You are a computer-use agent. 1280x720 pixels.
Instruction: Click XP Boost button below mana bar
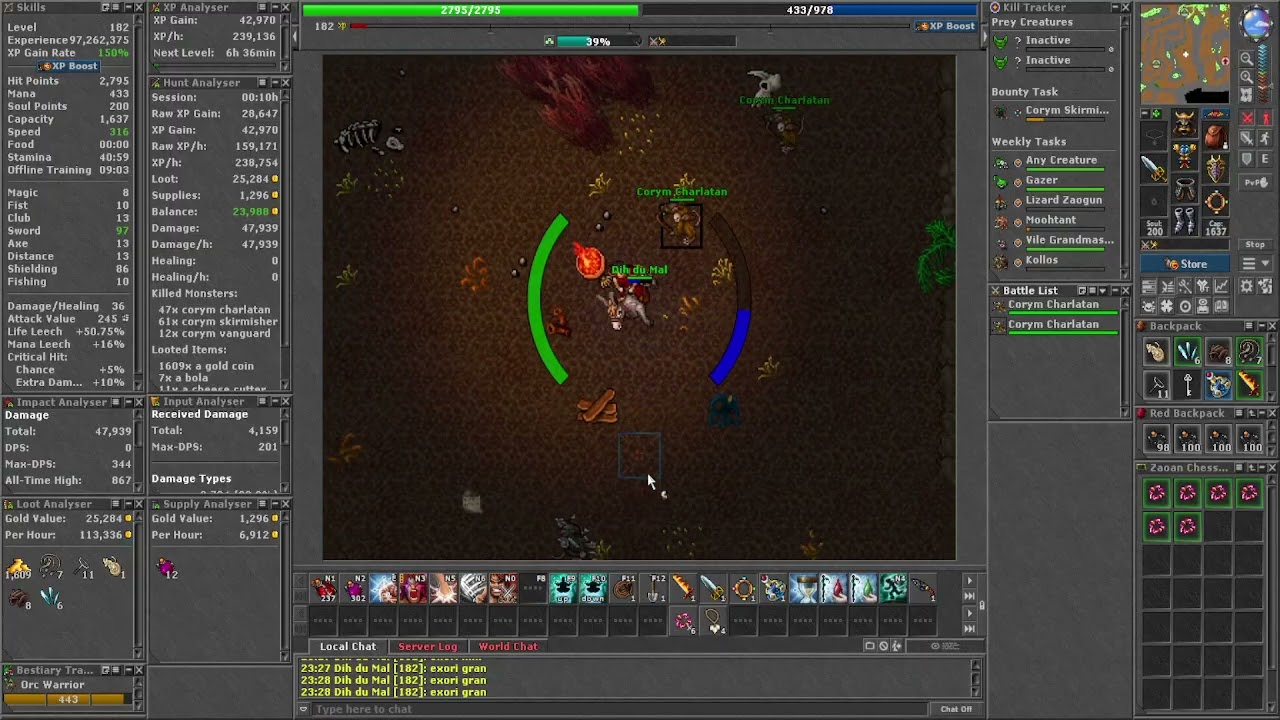tap(945, 26)
